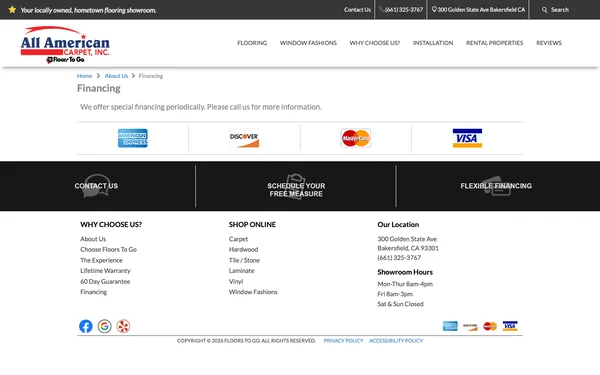Go to Rental Properties page
The height and width of the screenshot is (375, 600).
click(x=494, y=43)
